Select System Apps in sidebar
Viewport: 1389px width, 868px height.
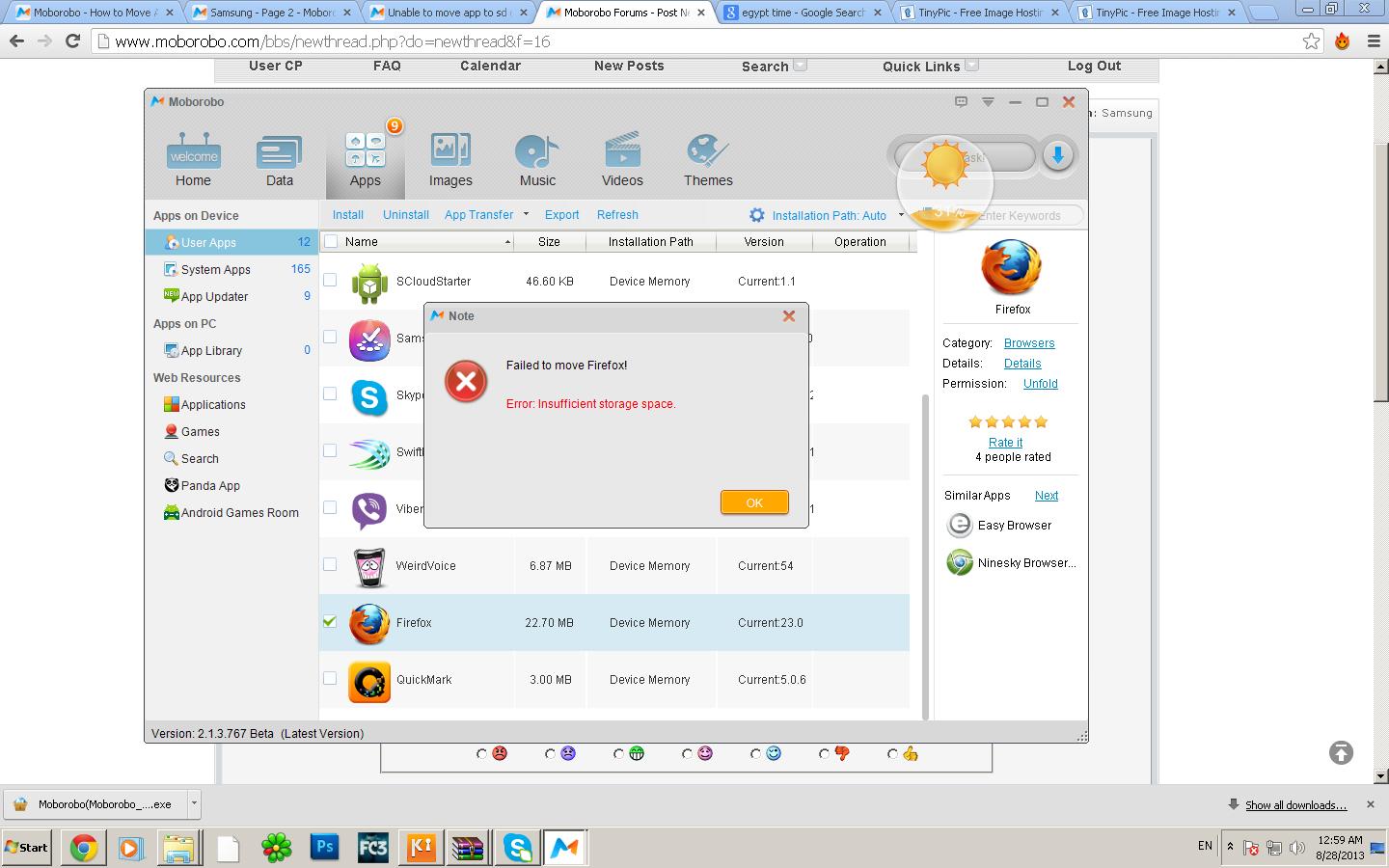[231, 269]
